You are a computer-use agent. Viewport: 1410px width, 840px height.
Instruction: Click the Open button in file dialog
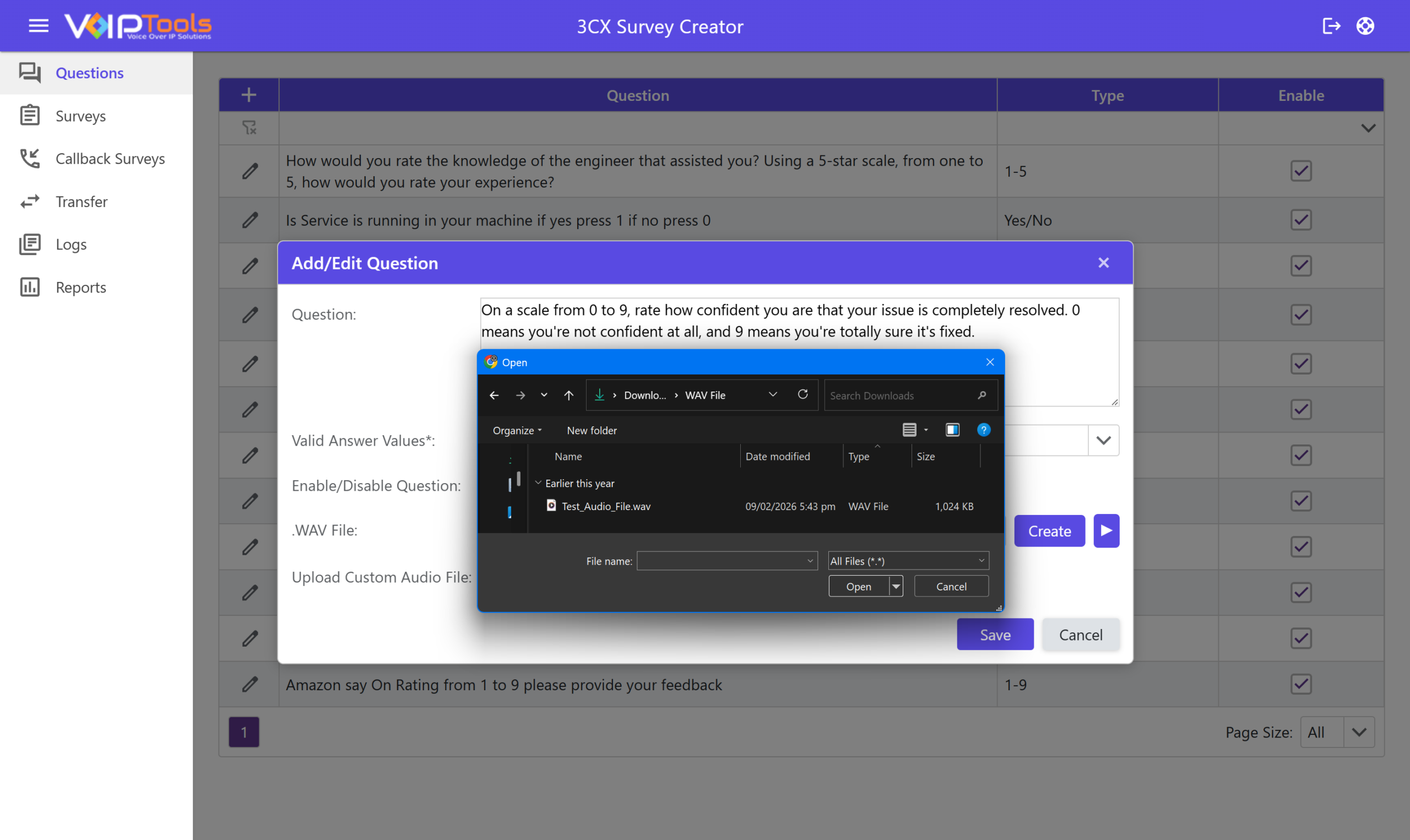coord(859,587)
